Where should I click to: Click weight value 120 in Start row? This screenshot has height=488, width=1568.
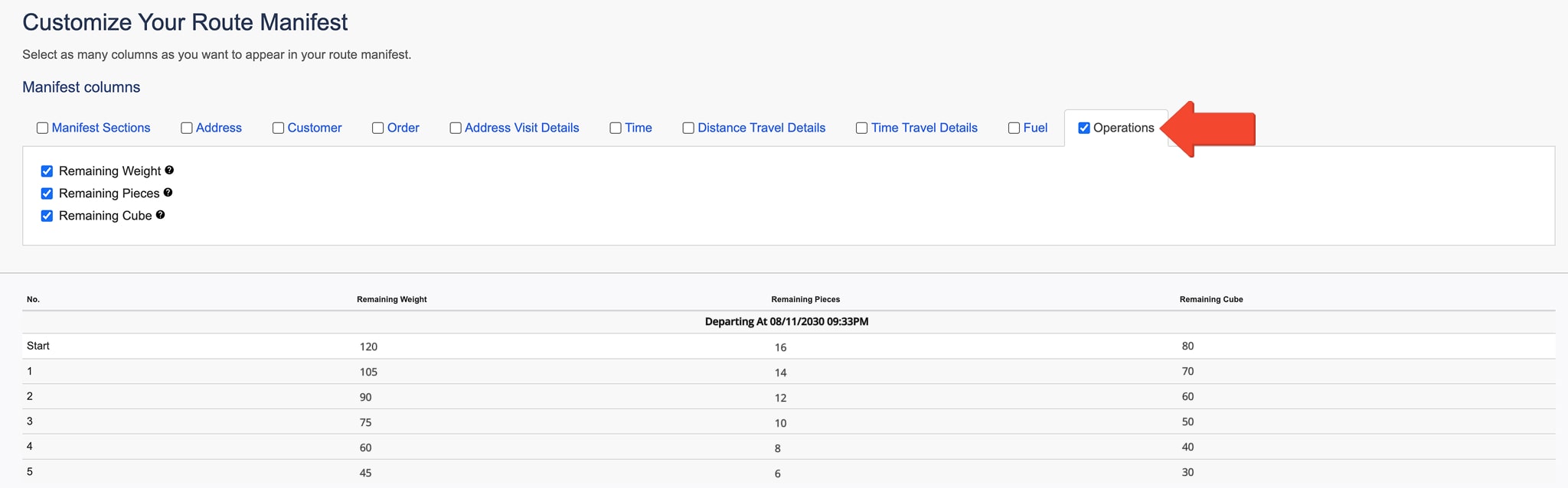tap(369, 346)
